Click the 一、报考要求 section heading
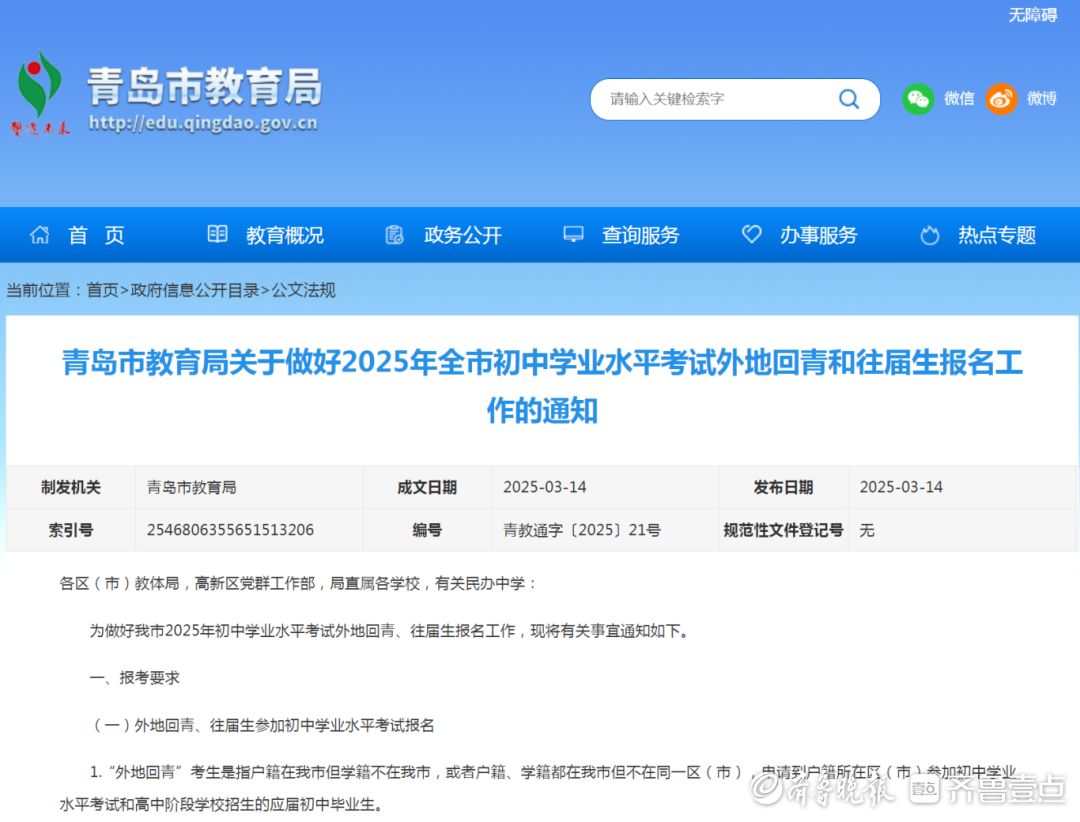 (134, 678)
